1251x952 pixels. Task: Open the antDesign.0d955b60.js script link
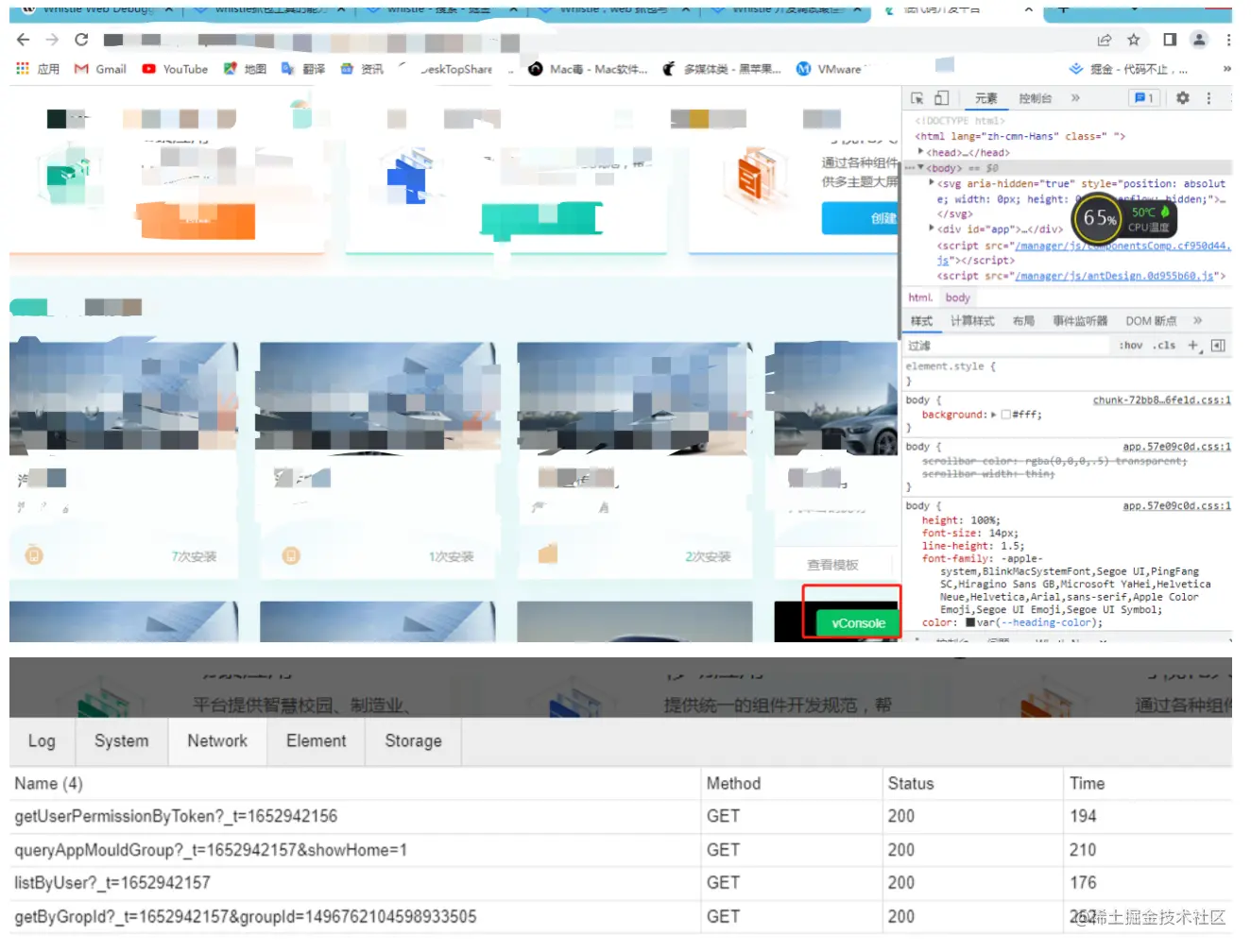click(x=1114, y=276)
